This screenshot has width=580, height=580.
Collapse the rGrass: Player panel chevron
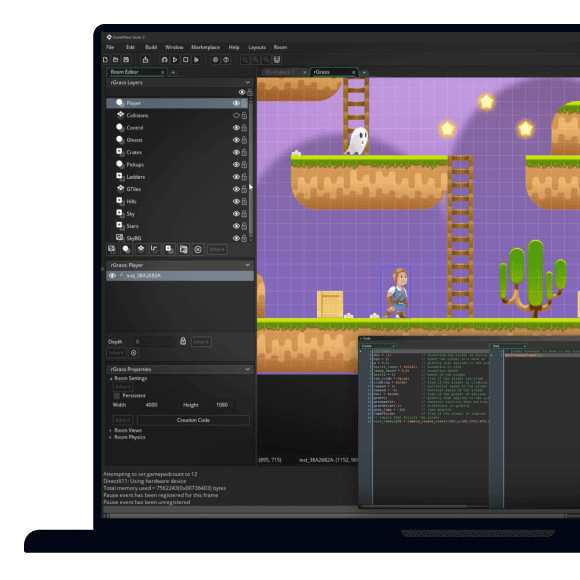(247, 265)
